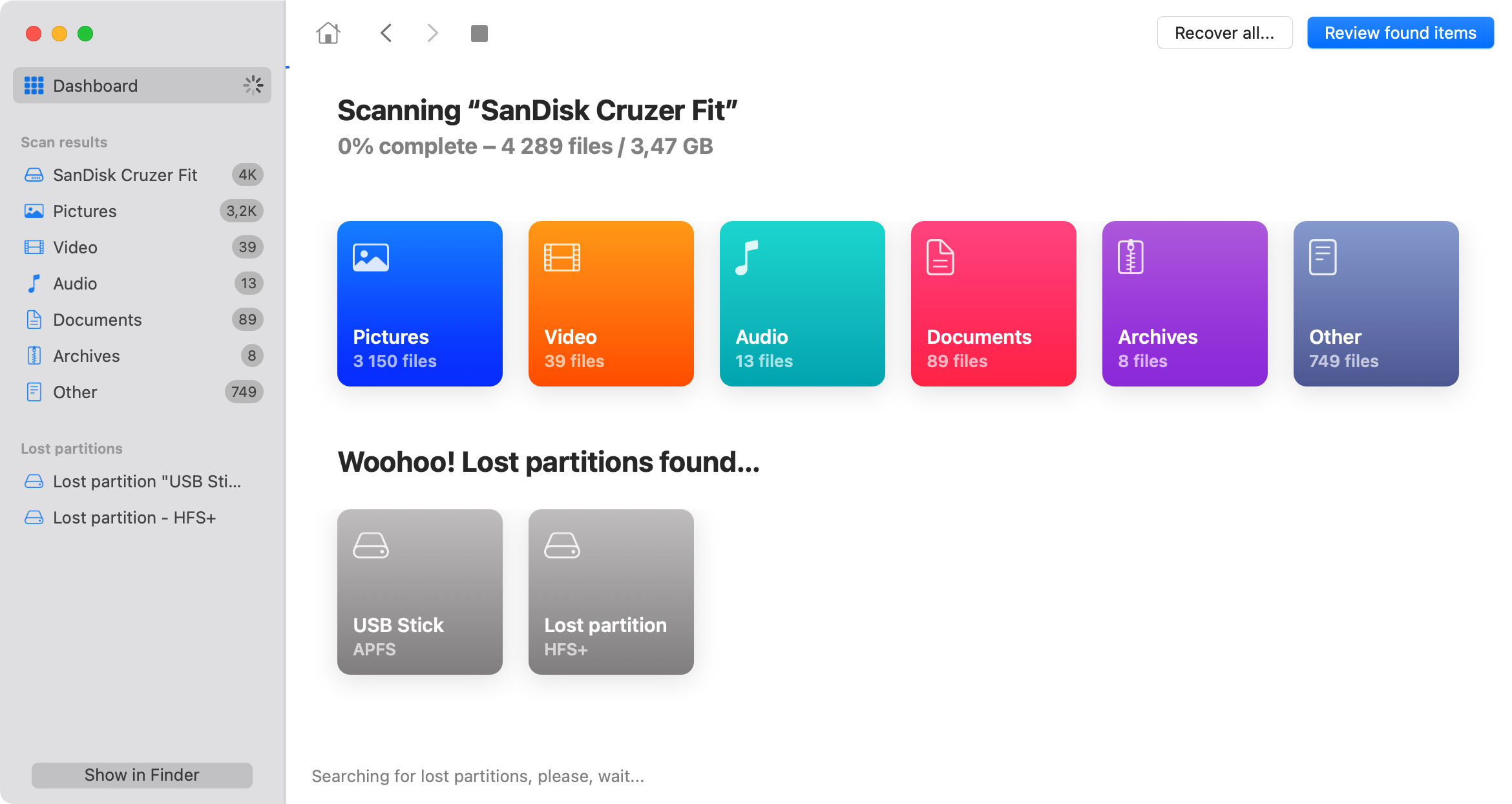This screenshot has height=804, width=1512.
Task: Select SanDisk Cruzer Fit in scan results
Action: pos(142,175)
